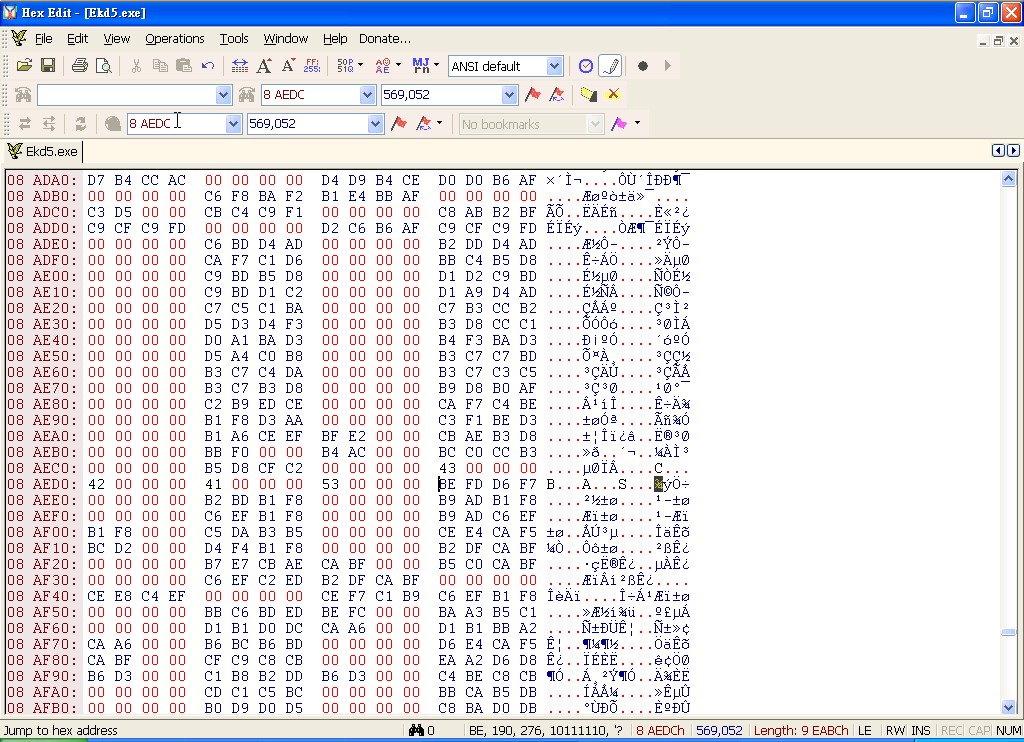Open hex address dropdown in second toolbar row
The image size is (1024, 742).
tap(367, 95)
